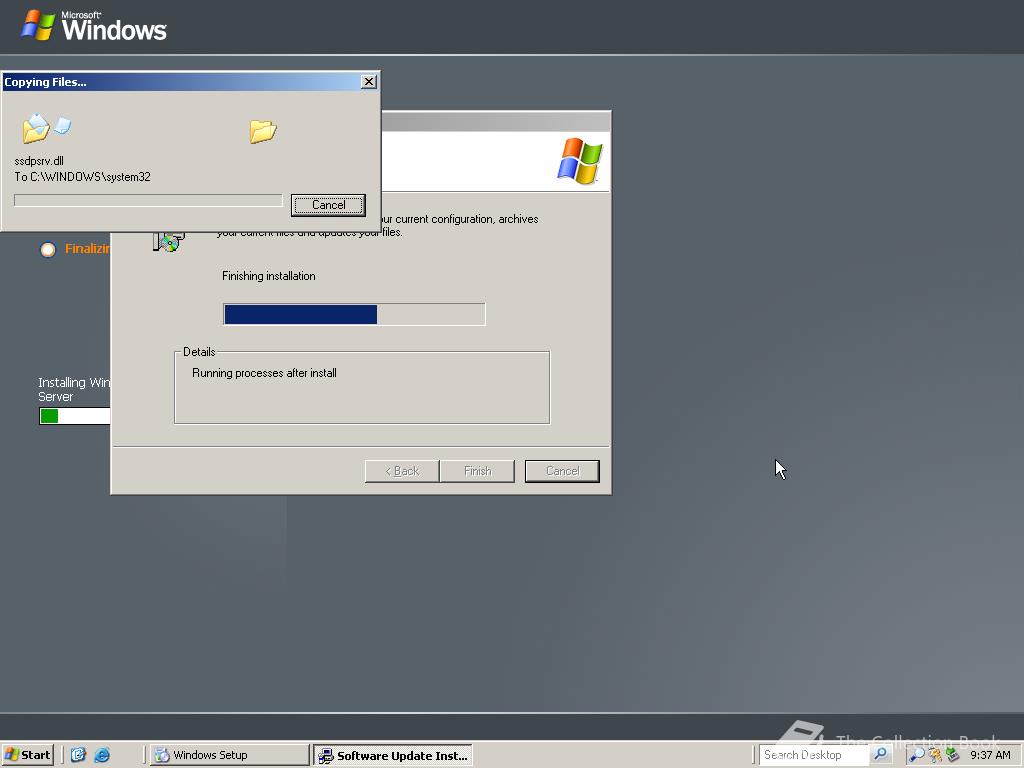The height and width of the screenshot is (768, 1024).
Task: Click the Finalizing radio indicator
Action: point(48,249)
